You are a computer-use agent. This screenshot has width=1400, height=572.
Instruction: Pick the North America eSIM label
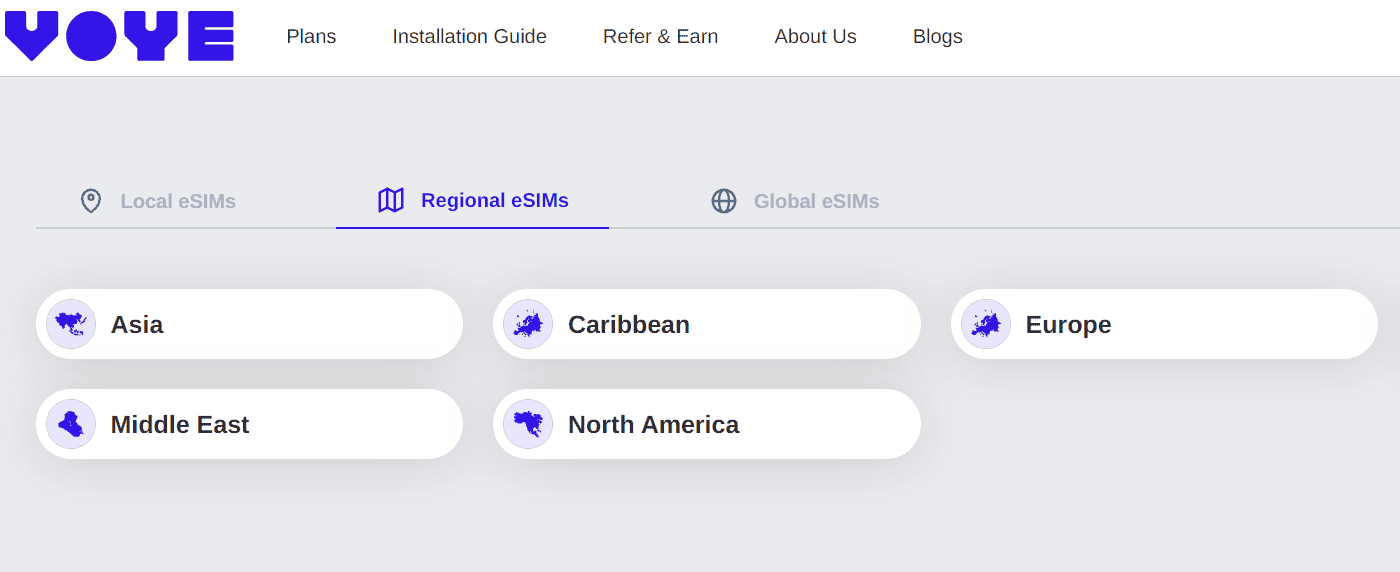(x=653, y=425)
